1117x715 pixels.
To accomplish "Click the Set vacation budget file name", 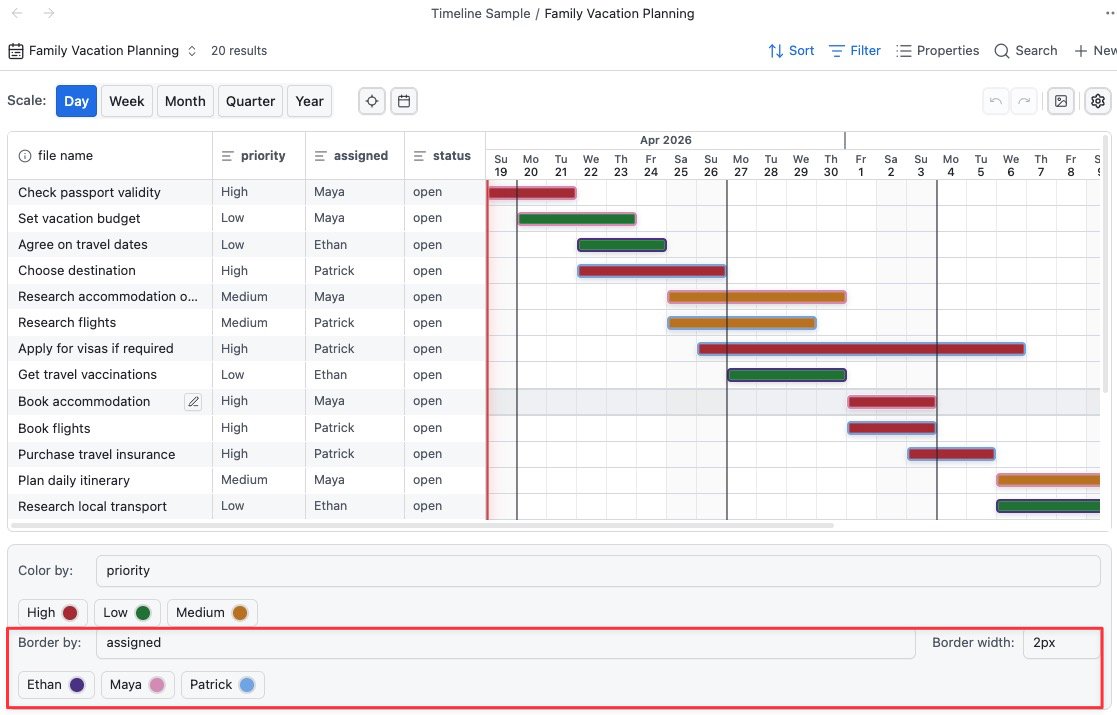I will [79, 219].
